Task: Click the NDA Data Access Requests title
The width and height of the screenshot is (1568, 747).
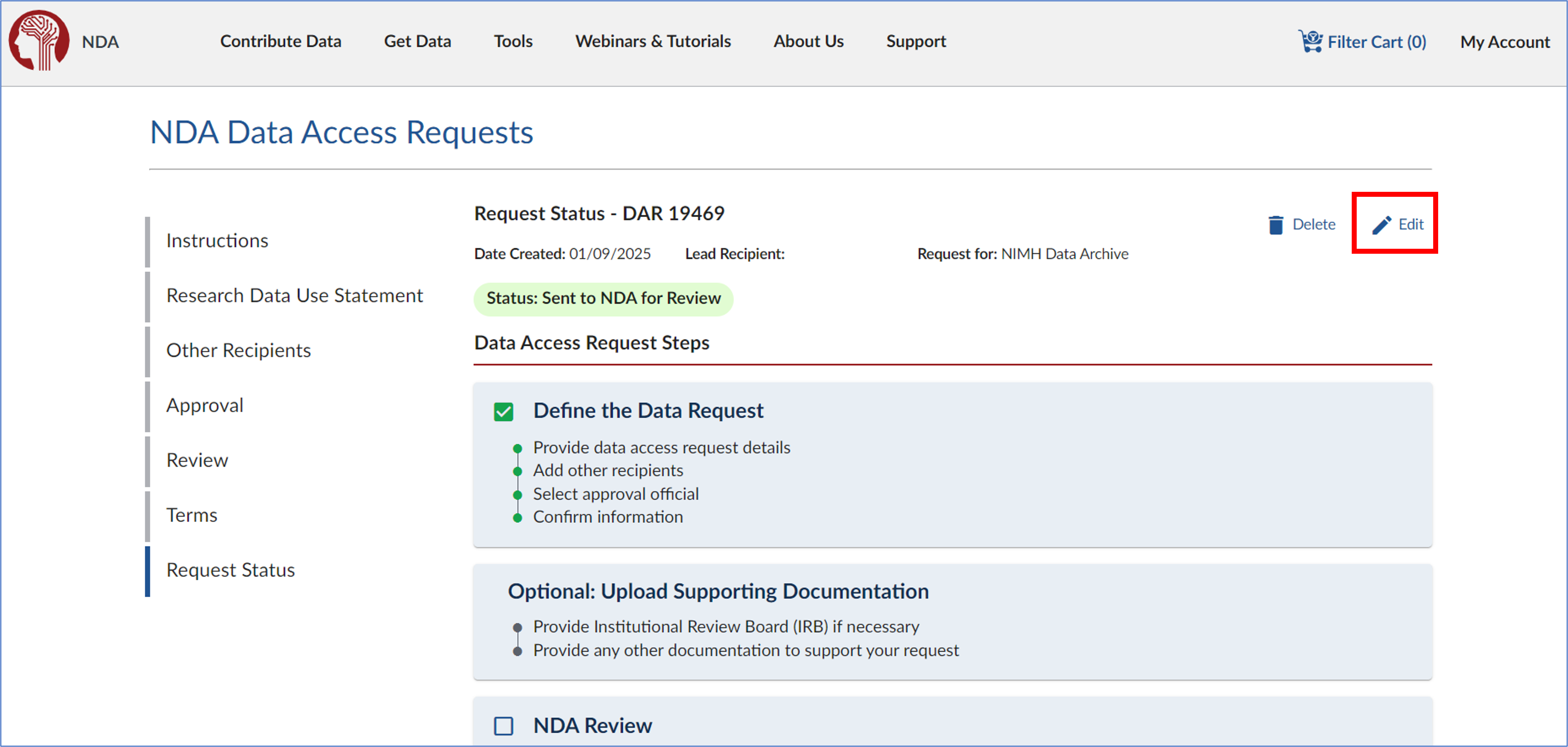Action: (x=341, y=132)
